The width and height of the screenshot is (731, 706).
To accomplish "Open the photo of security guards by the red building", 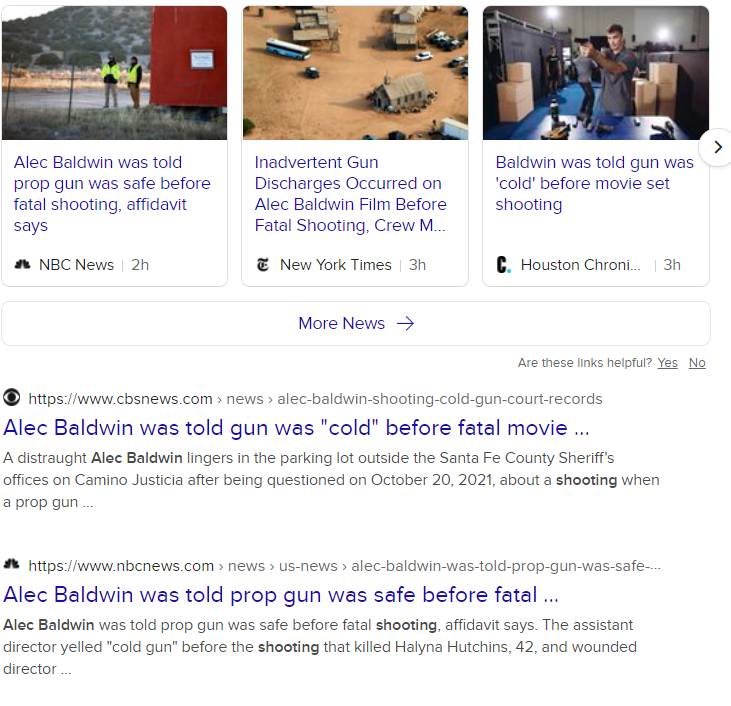I will [114, 73].
